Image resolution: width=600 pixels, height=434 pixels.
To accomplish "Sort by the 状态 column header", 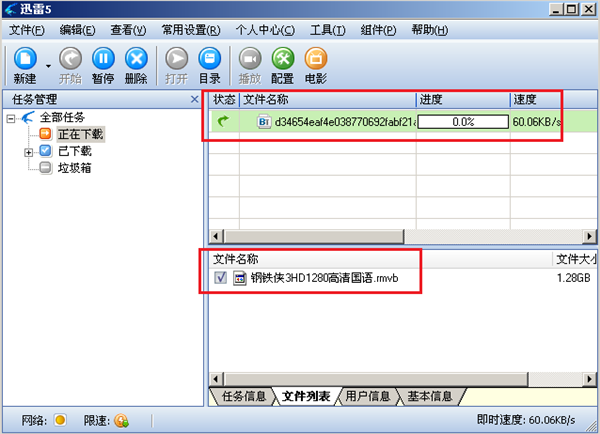I will point(224,100).
